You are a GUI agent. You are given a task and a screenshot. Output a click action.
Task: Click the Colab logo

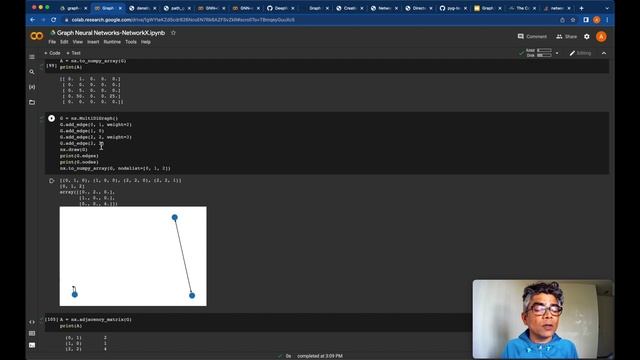pyautogui.click(x=37, y=36)
